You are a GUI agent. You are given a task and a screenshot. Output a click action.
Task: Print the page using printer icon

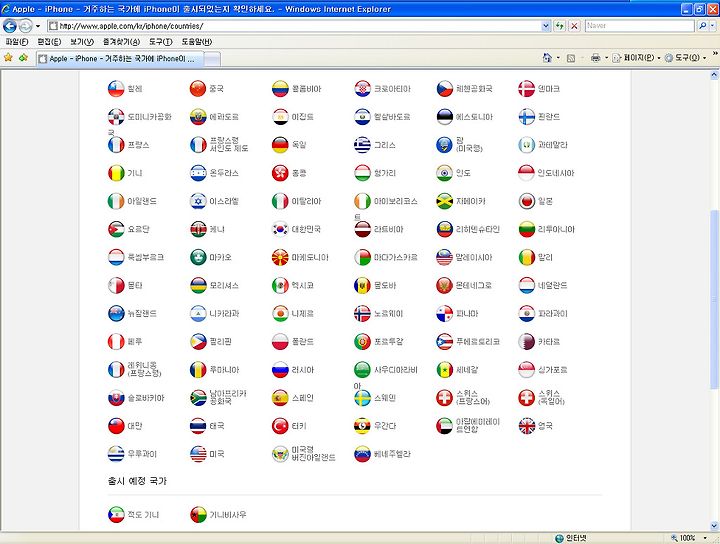pos(595,57)
